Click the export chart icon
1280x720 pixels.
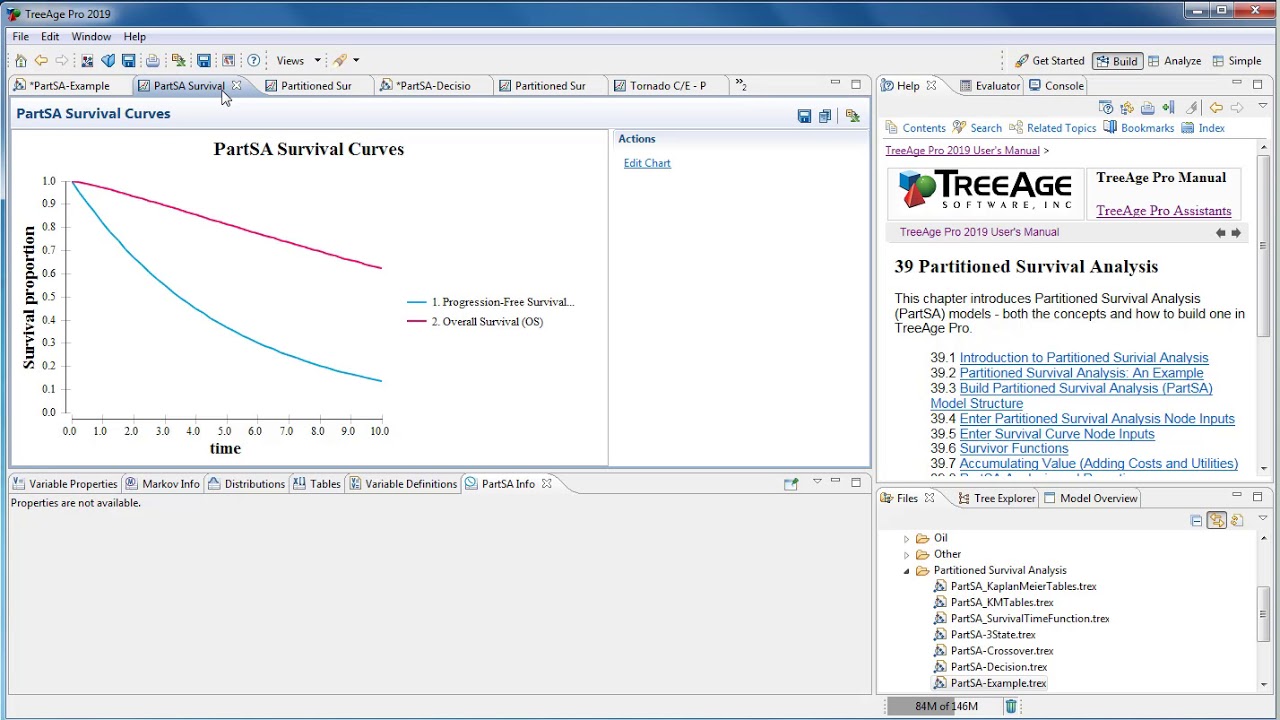[852, 116]
